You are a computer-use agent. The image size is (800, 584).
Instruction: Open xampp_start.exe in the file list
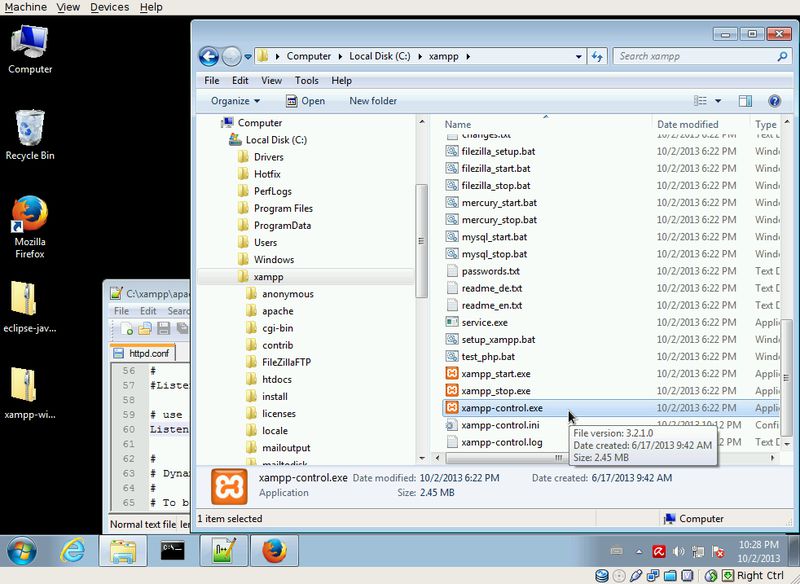[495, 373]
